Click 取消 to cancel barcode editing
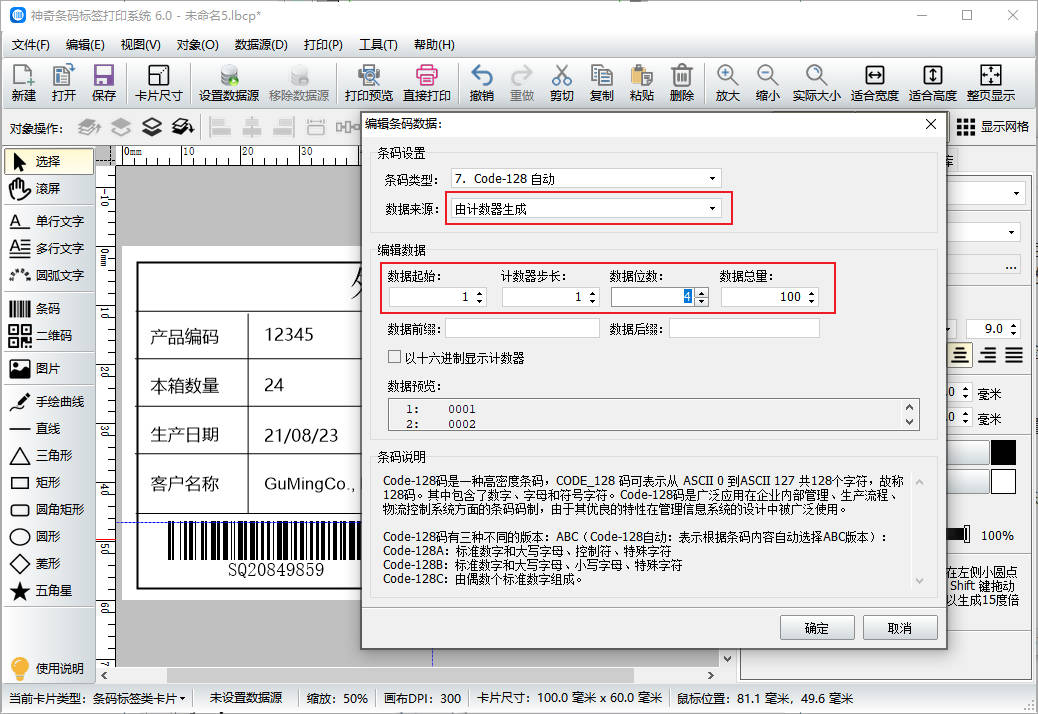This screenshot has height=714, width=1038. 899,627
